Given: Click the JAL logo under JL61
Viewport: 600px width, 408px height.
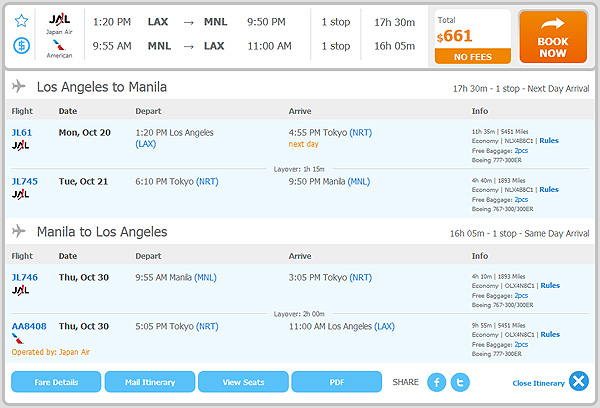Looking at the screenshot, I should tap(20, 145).
